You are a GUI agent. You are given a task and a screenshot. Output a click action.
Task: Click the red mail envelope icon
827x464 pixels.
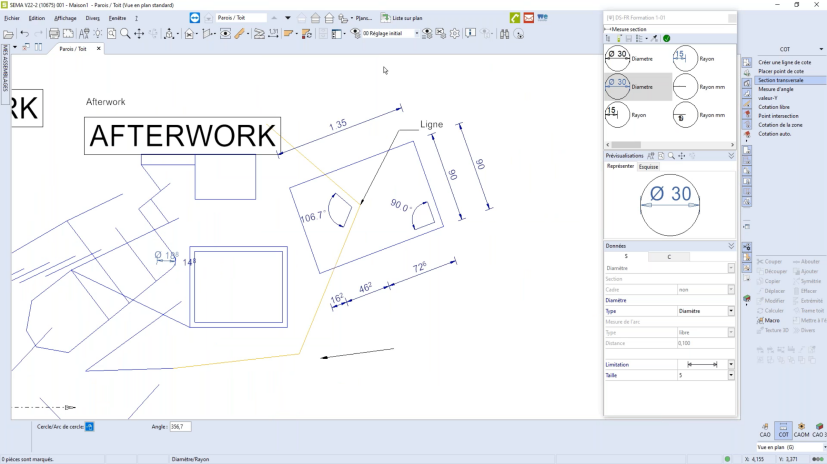(x=528, y=18)
